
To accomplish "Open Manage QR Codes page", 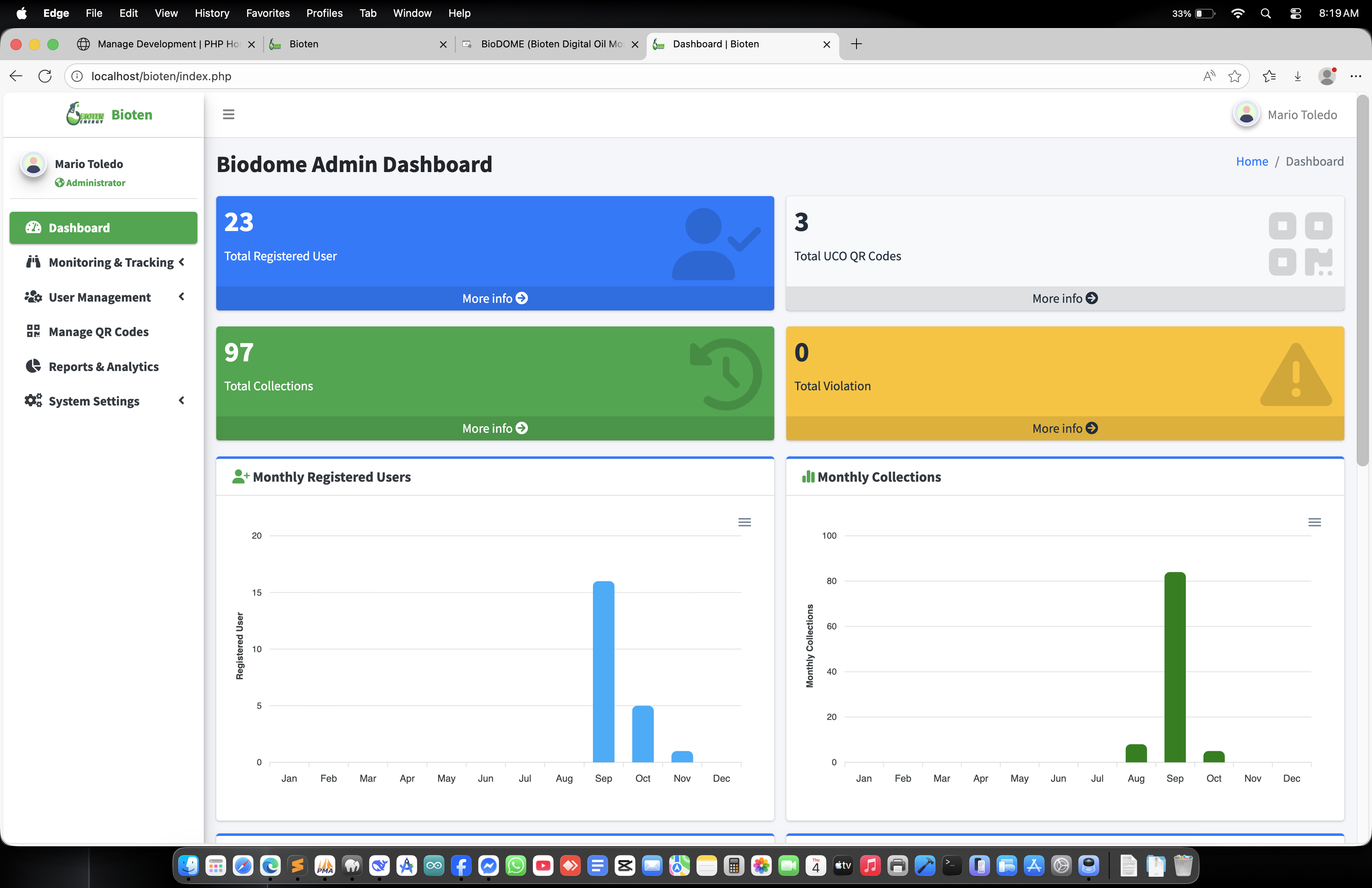I will tap(98, 332).
